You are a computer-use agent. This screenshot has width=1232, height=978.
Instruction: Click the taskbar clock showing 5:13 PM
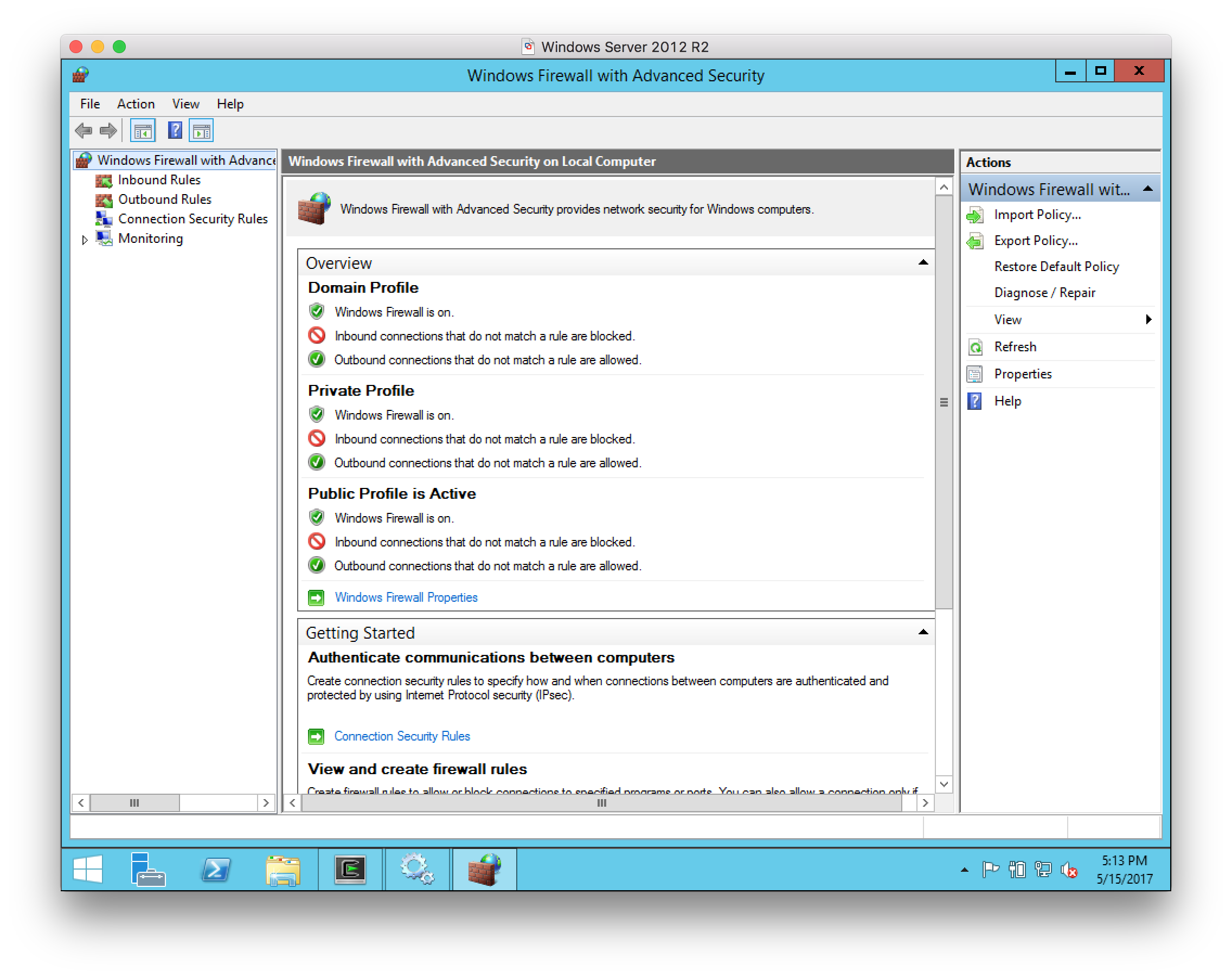point(1124,870)
